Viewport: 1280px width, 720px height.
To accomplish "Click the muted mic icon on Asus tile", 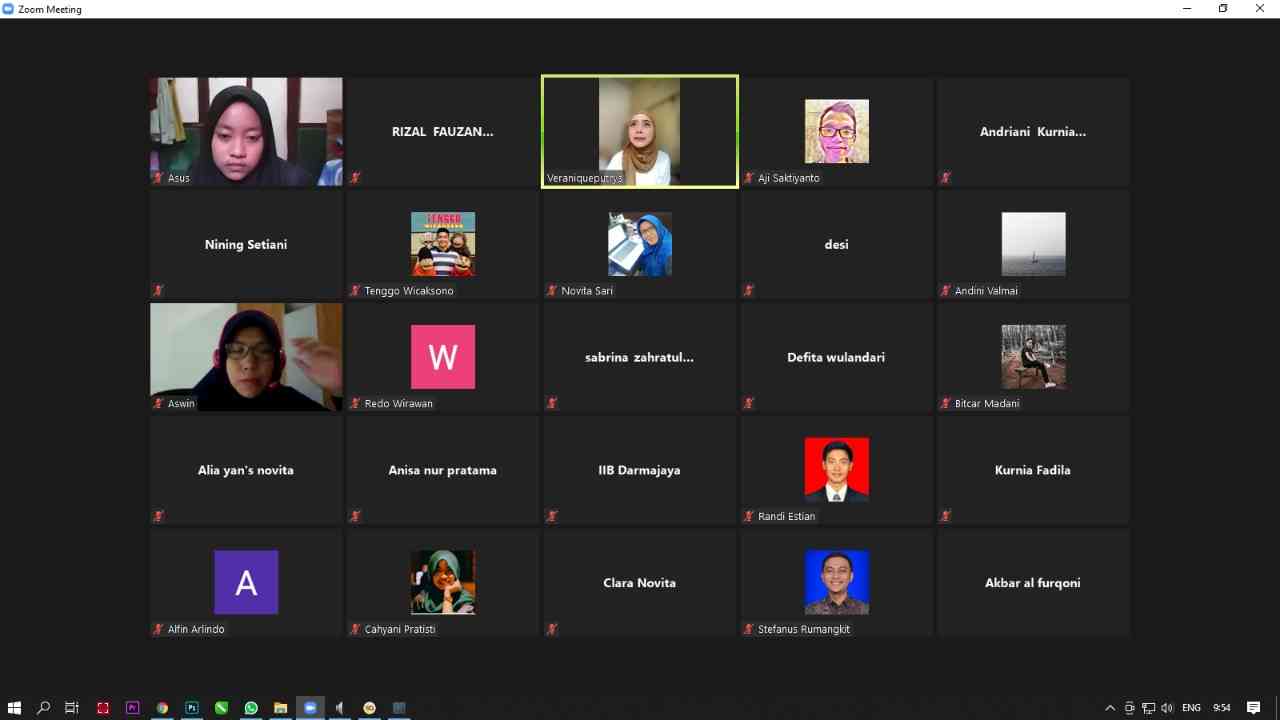I will coord(158,178).
